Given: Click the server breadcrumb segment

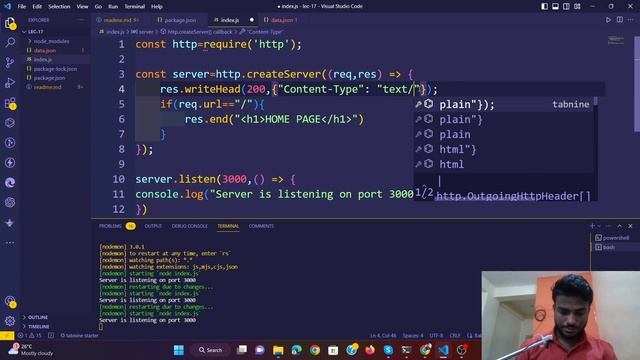Looking at the screenshot, I should [x=142, y=32].
